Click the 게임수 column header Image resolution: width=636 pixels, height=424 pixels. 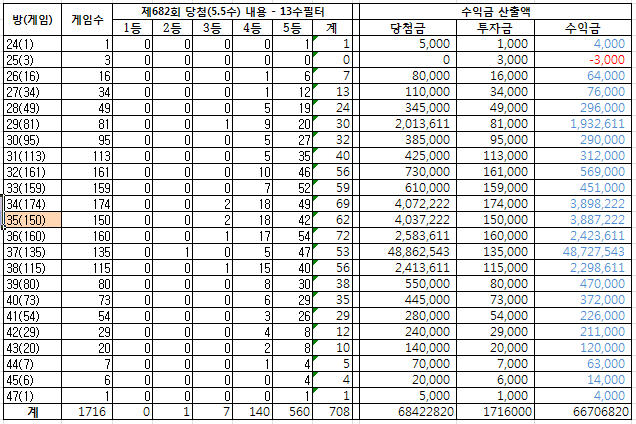88,19
